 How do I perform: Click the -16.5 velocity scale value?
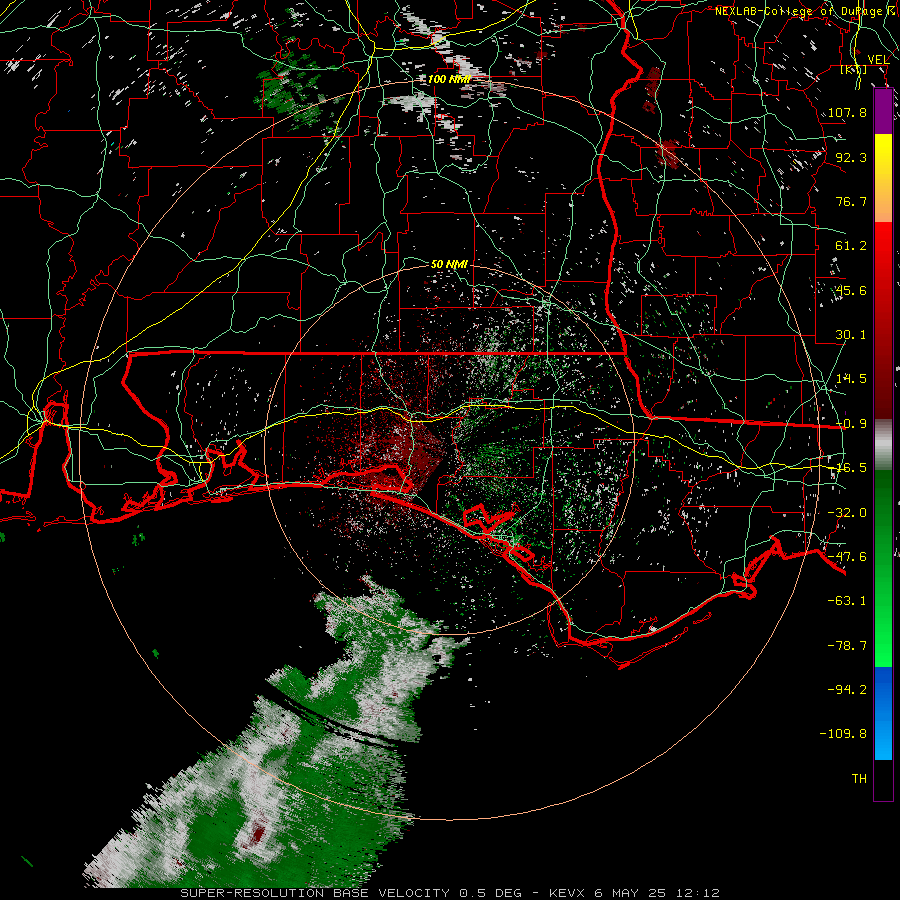[x=851, y=468]
